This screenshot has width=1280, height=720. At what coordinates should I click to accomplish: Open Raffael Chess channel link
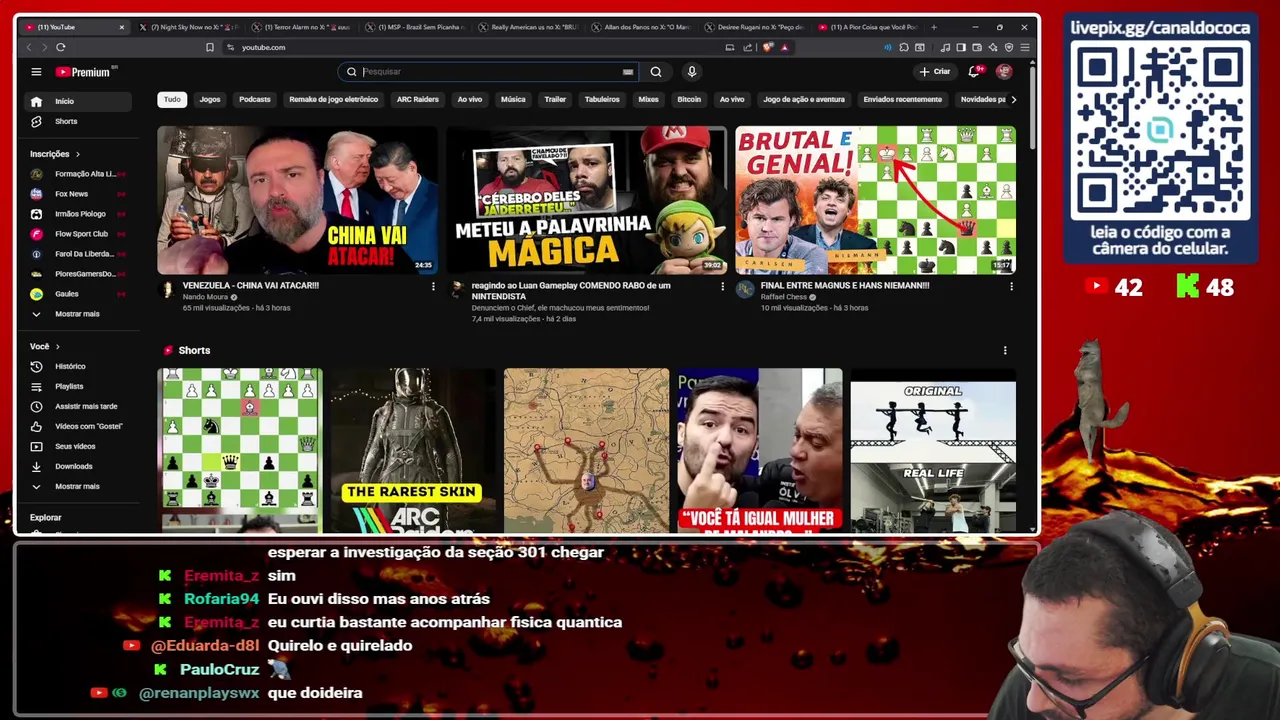[x=784, y=297]
